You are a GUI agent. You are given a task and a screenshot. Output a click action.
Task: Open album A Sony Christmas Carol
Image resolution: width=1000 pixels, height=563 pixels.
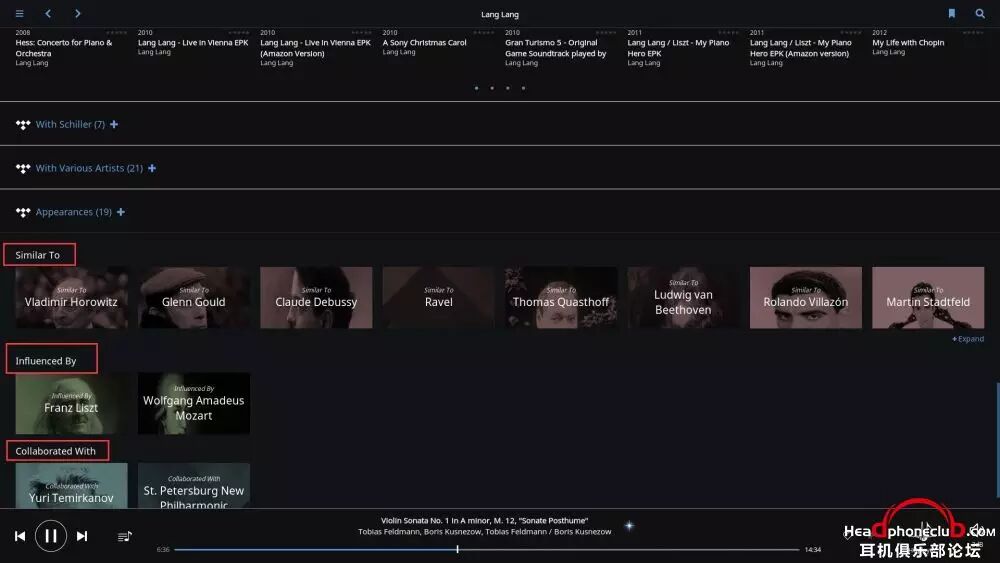pyautogui.click(x=425, y=43)
